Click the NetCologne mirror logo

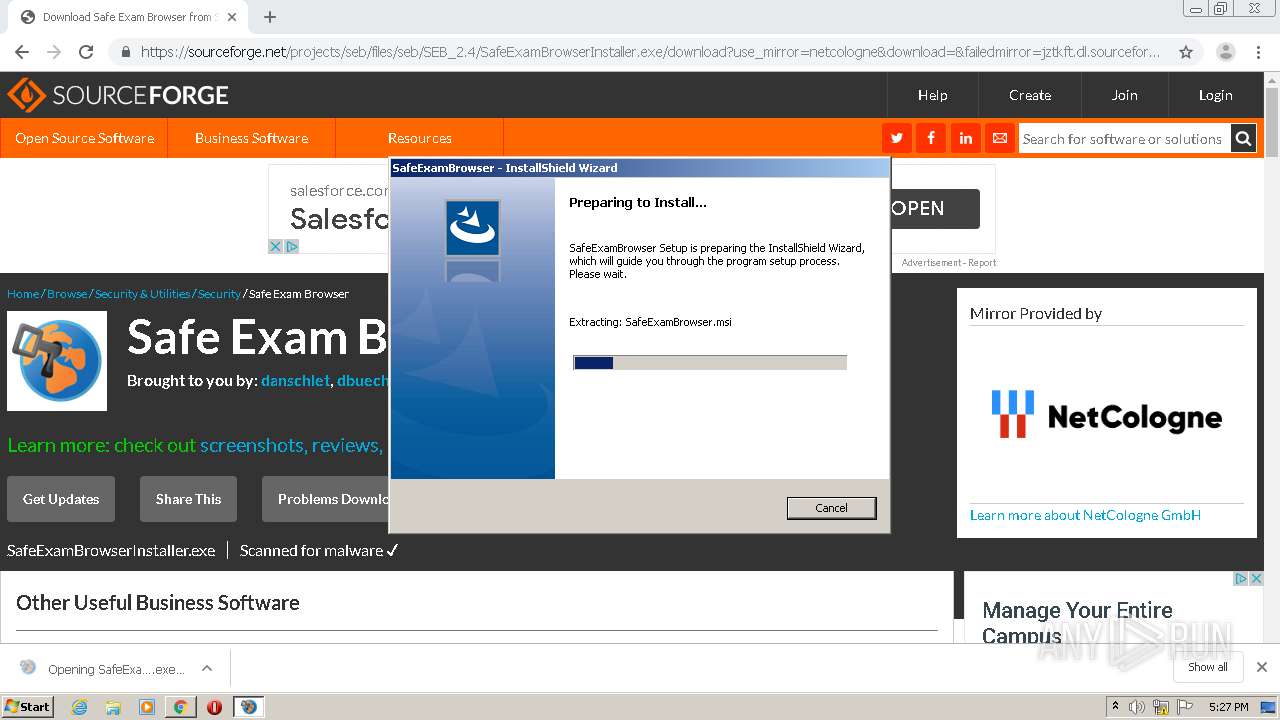click(x=1107, y=414)
